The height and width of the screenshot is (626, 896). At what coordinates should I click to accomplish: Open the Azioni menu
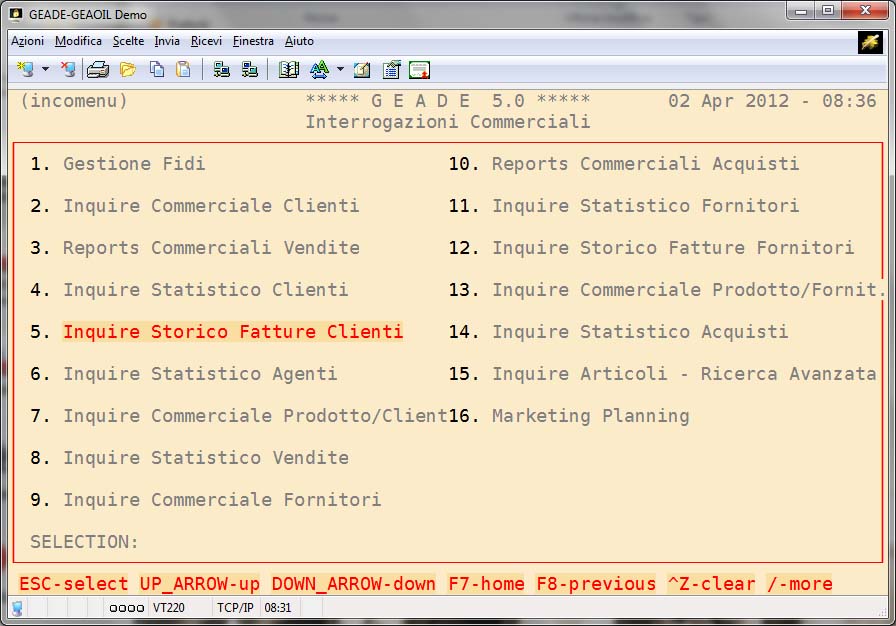point(27,41)
